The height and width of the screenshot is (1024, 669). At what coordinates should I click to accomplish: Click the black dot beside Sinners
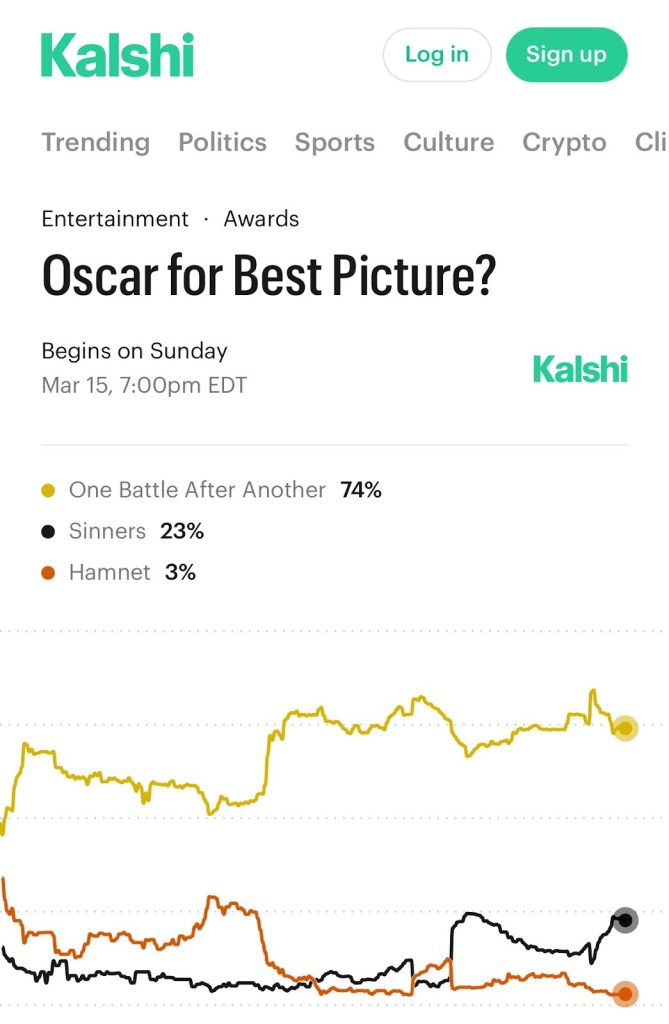pos(48,532)
